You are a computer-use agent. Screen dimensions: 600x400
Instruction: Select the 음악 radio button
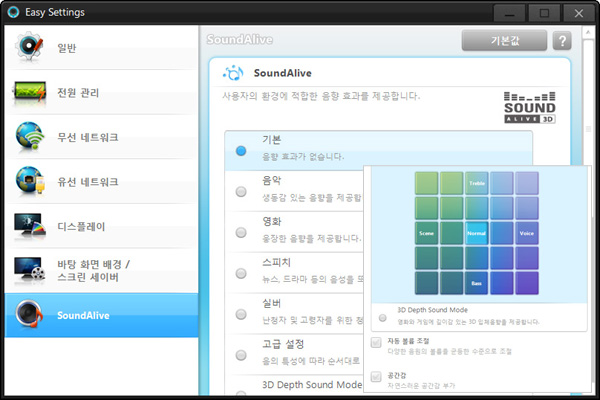coord(241,191)
